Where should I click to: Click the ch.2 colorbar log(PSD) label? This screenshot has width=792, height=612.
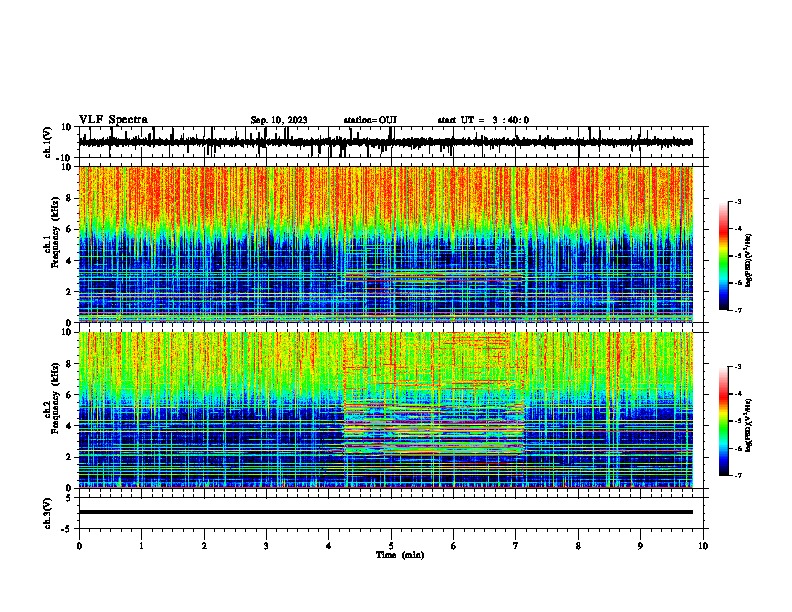click(x=748, y=425)
